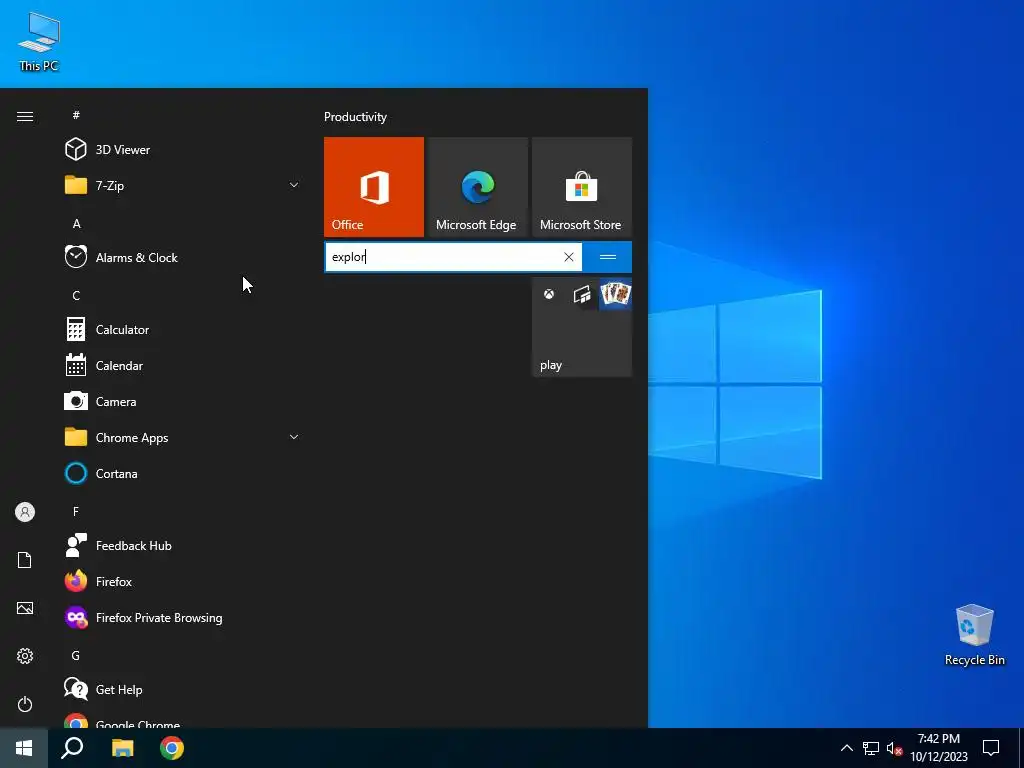Select the This PC desktop icon

click(39, 41)
